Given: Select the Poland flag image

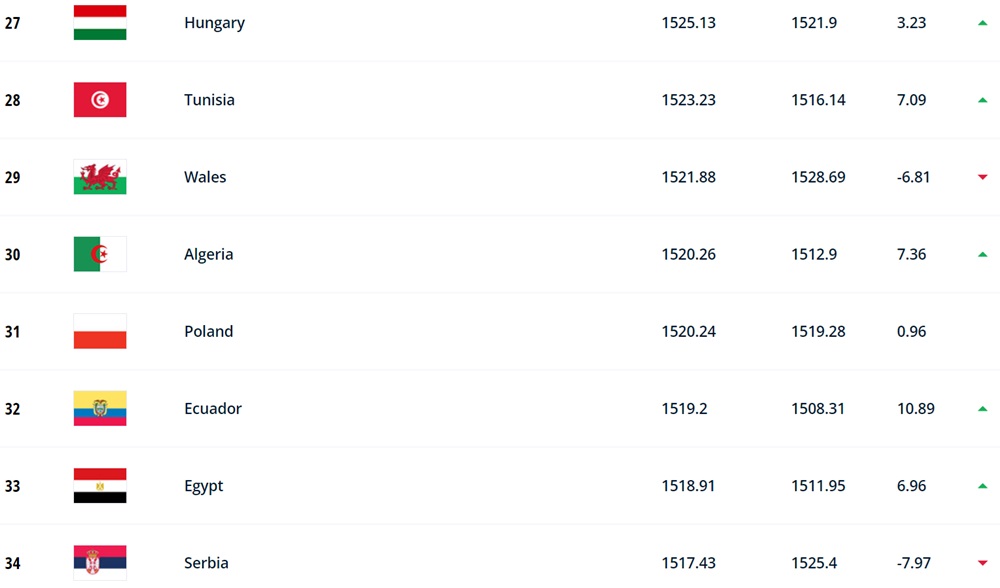Looking at the screenshot, I should [x=99, y=331].
